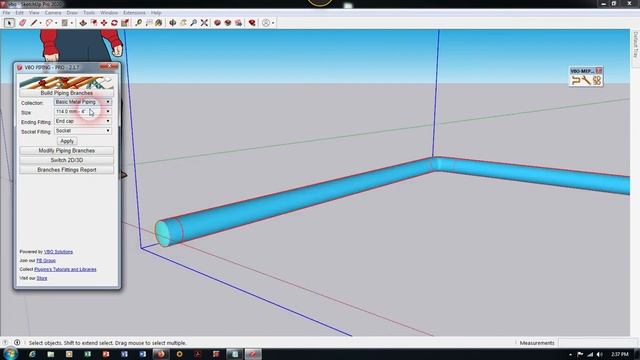Open the View menu
640x360 pixels.
(34, 13)
